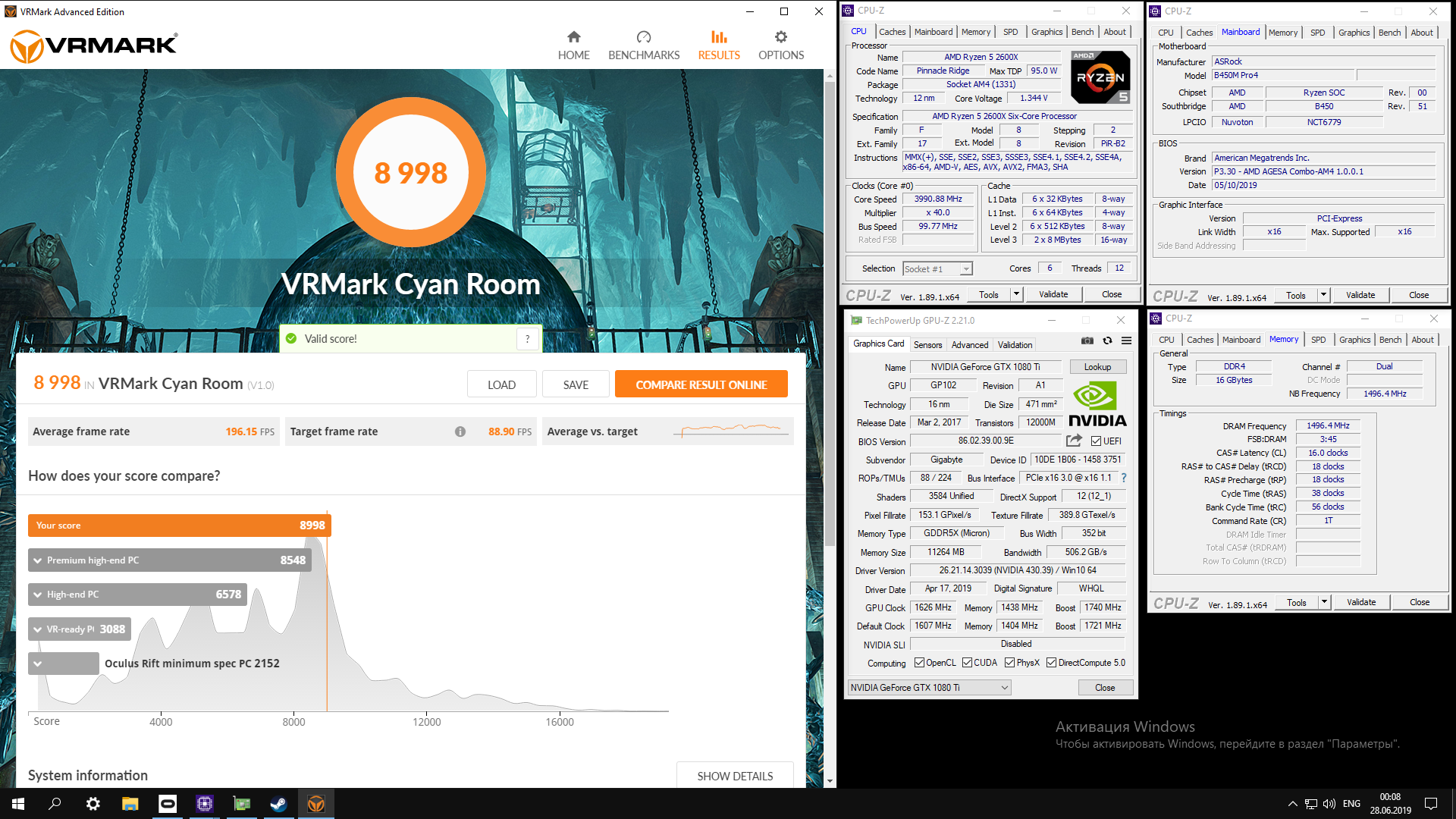Viewport: 1456px width, 819px height.
Task: Expand the High-end PC comparison row
Action: click(x=37, y=595)
